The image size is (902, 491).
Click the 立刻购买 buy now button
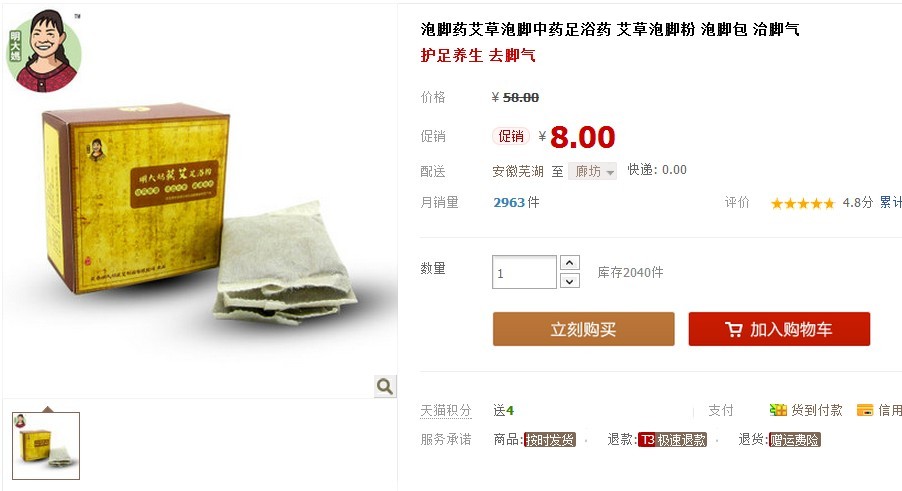[x=583, y=329]
